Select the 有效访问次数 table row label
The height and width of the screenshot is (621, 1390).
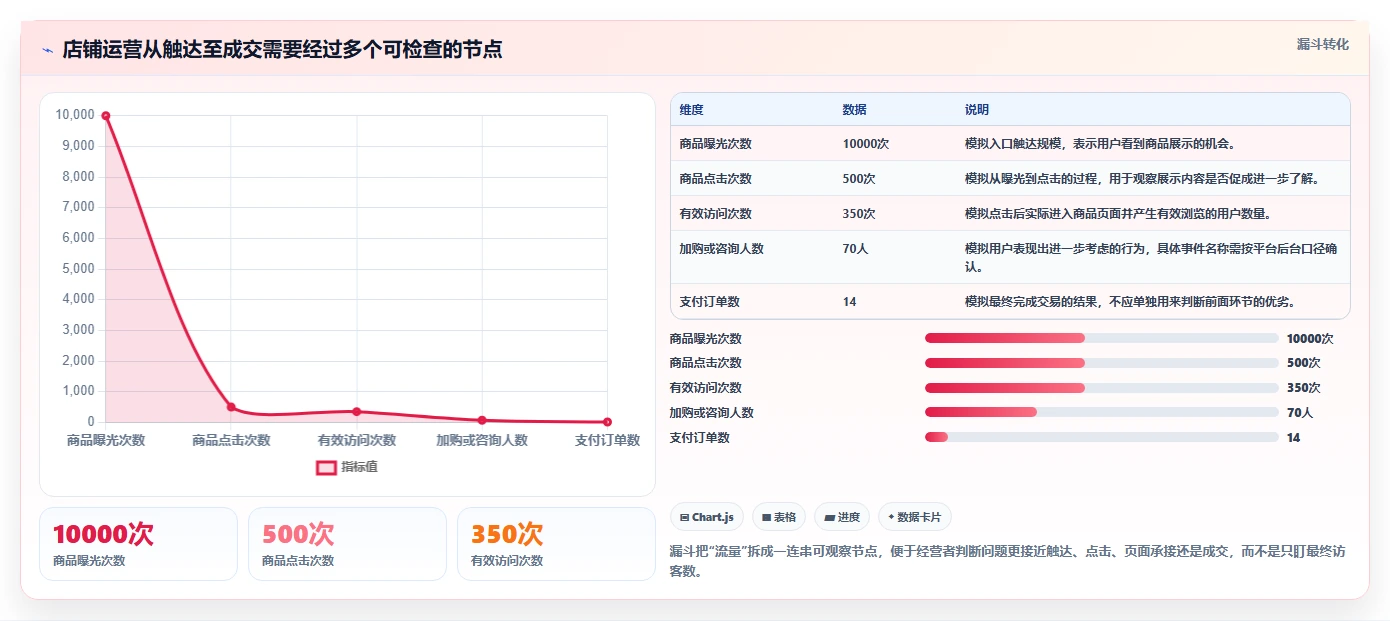click(715, 214)
